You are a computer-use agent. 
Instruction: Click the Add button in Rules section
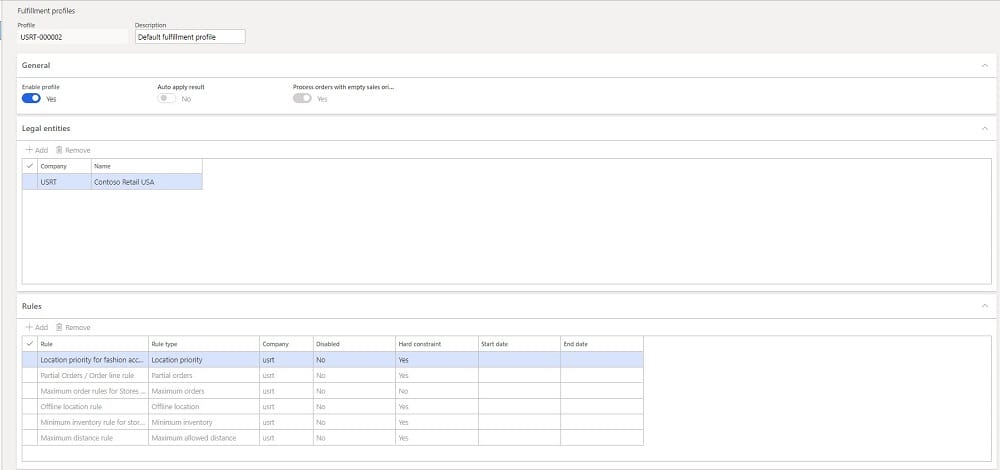tap(36, 327)
